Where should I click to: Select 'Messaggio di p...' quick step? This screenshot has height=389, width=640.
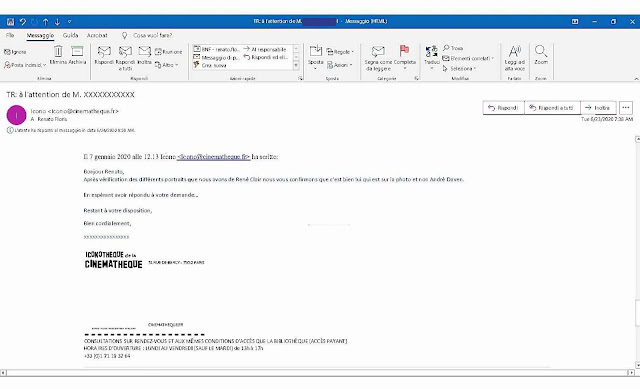tap(217, 58)
